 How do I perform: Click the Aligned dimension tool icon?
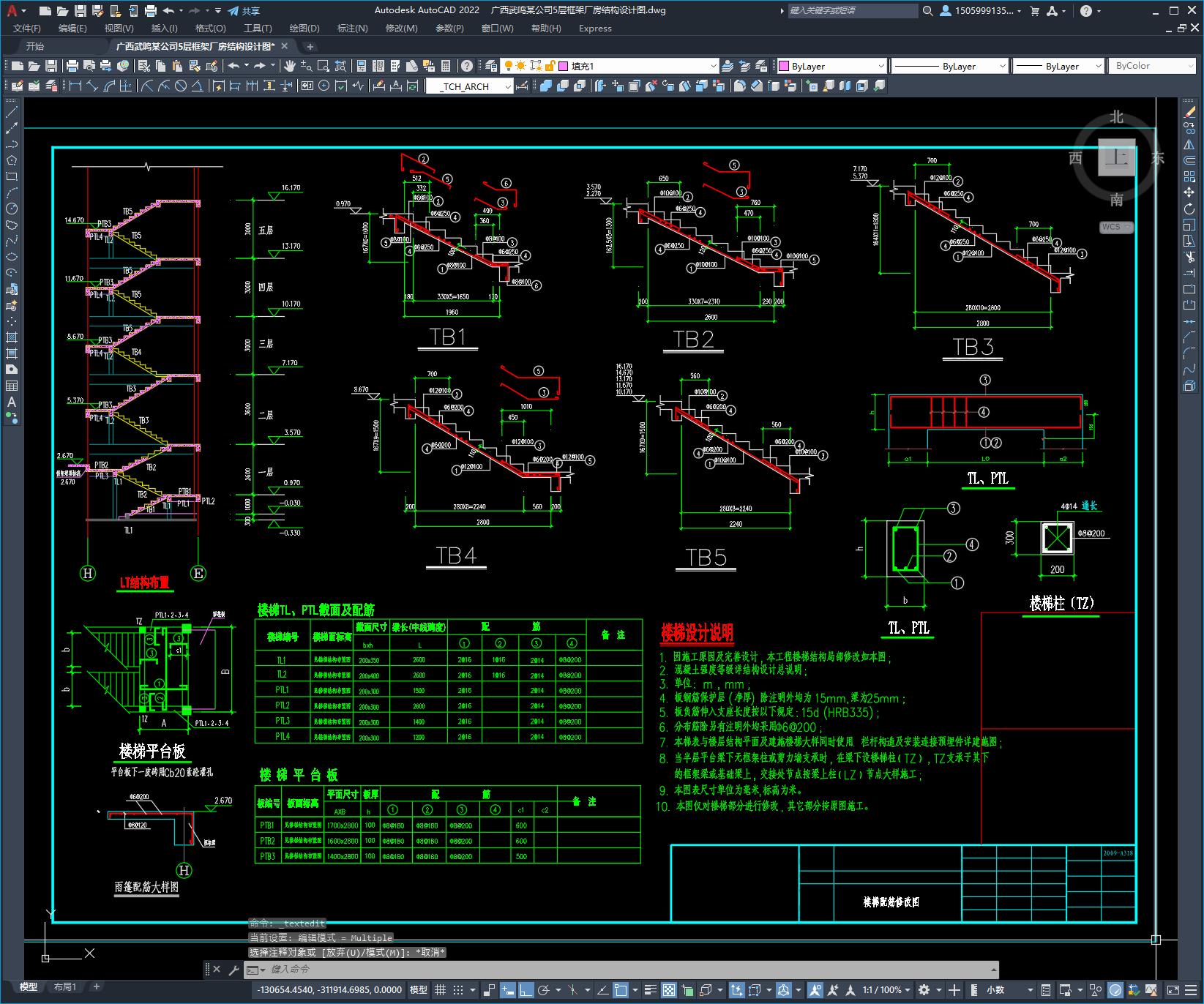pyautogui.click(x=92, y=86)
